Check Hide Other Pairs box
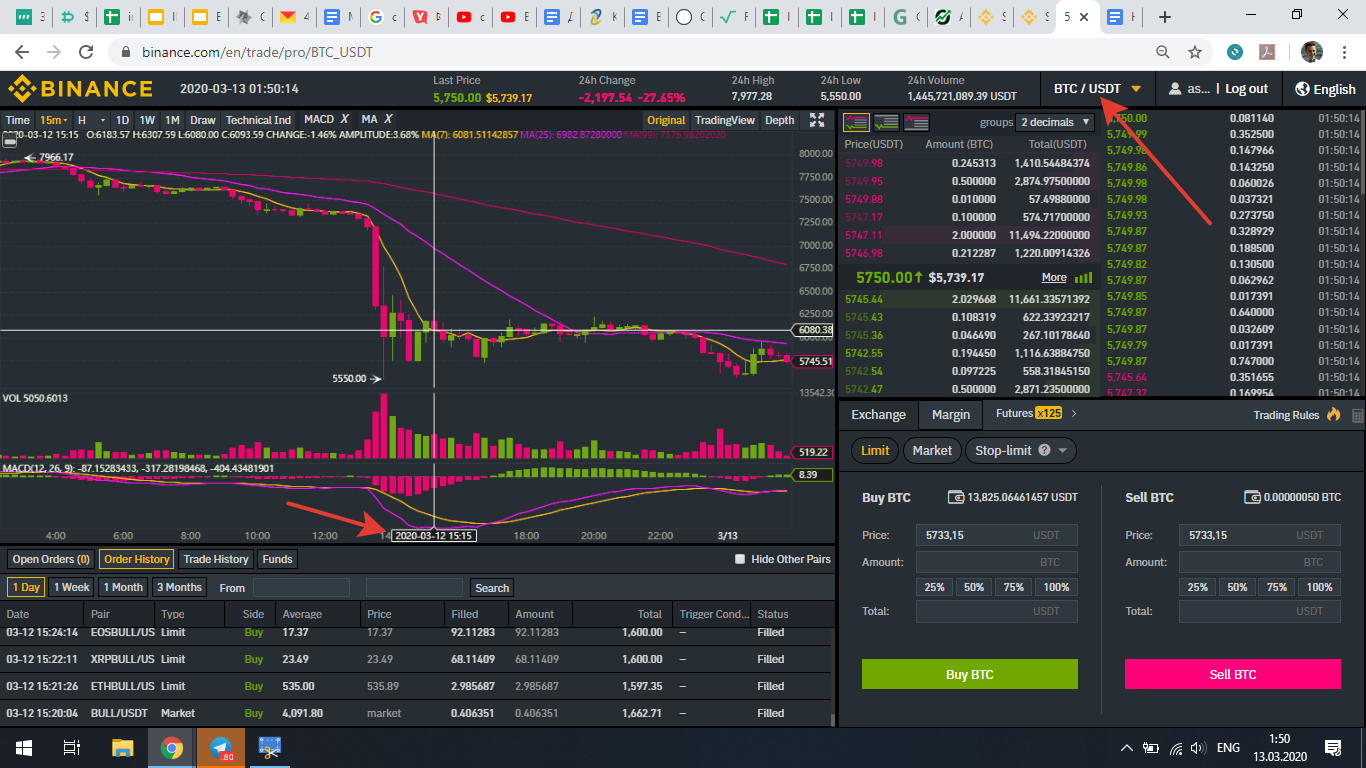The height and width of the screenshot is (768, 1366). click(x=741, y=559)
